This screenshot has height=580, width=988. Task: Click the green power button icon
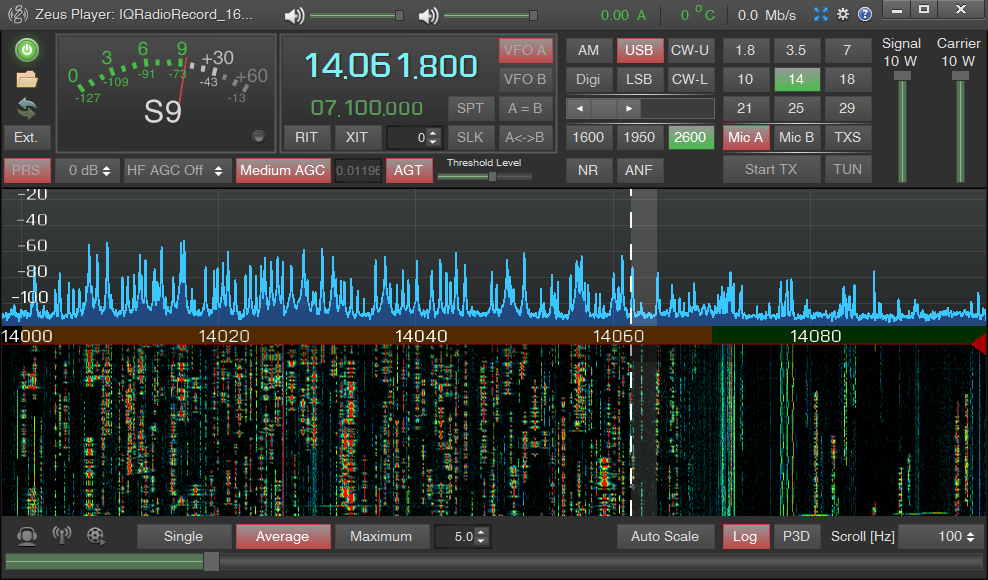27,50
